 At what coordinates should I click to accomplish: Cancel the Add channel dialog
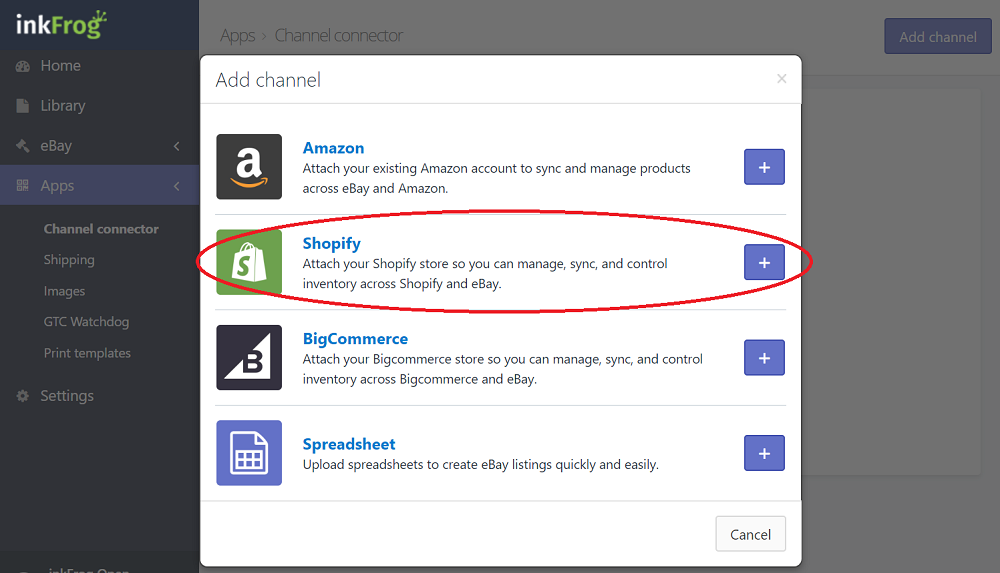click(750, 534)
